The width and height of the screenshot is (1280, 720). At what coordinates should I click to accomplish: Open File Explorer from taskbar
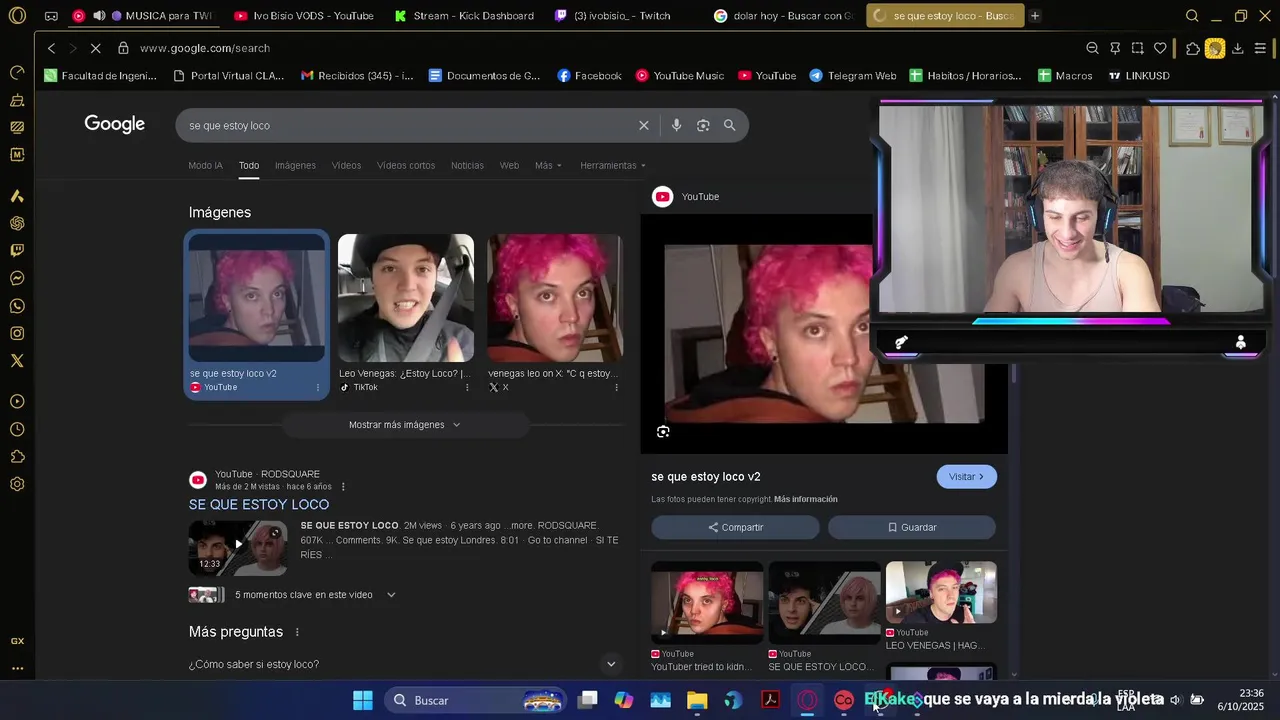click(x=697, y=700)
